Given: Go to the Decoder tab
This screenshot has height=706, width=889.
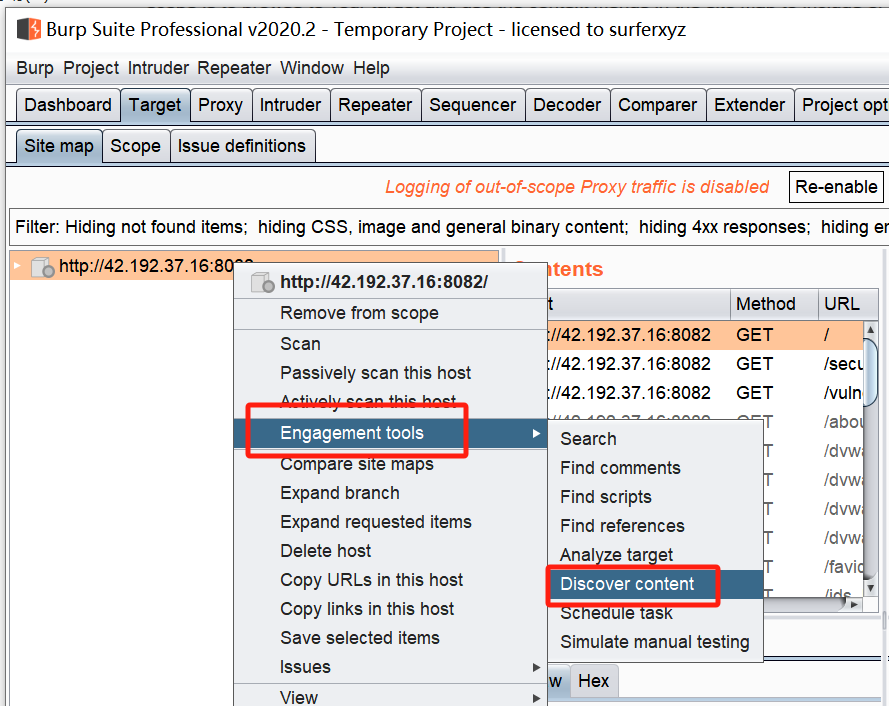Looking at the screenshot, I should (x=567, y=105).
